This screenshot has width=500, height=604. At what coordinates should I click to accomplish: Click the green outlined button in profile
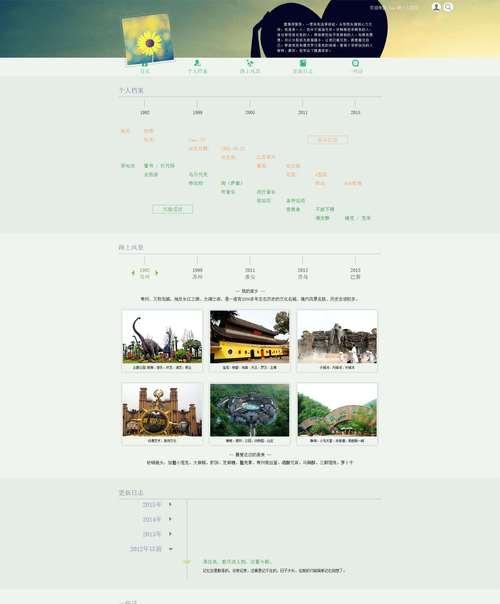click(x=173, y=209)
